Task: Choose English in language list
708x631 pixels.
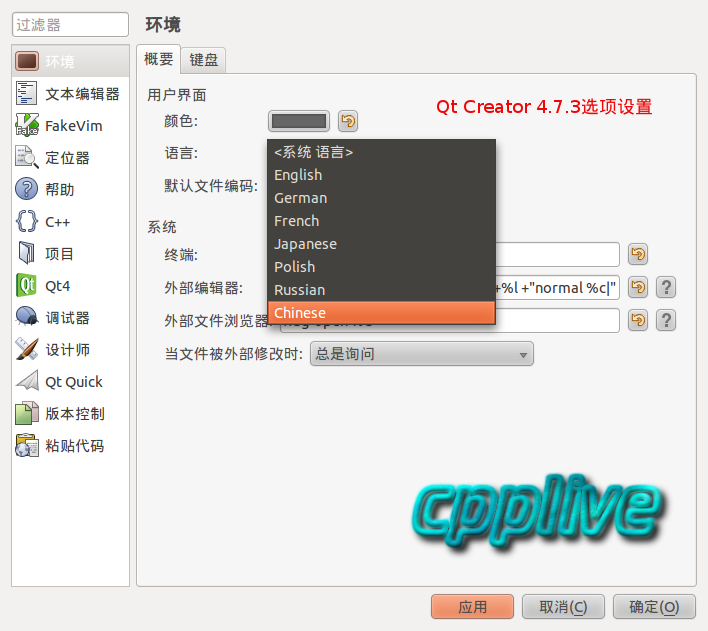Action: coord(382,175)
